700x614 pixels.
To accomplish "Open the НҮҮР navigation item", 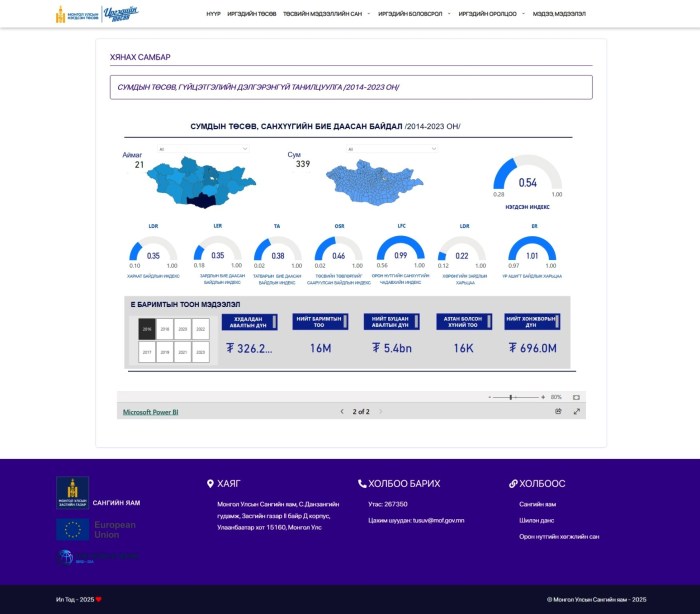I will pos(213,14).
